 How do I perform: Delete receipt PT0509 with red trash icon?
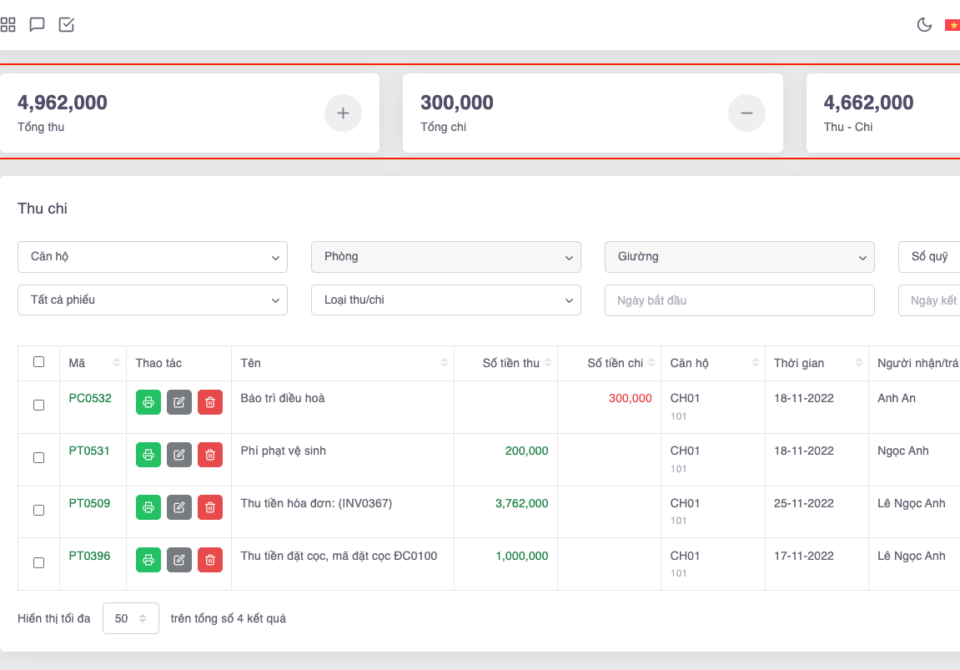coord(210,507)
